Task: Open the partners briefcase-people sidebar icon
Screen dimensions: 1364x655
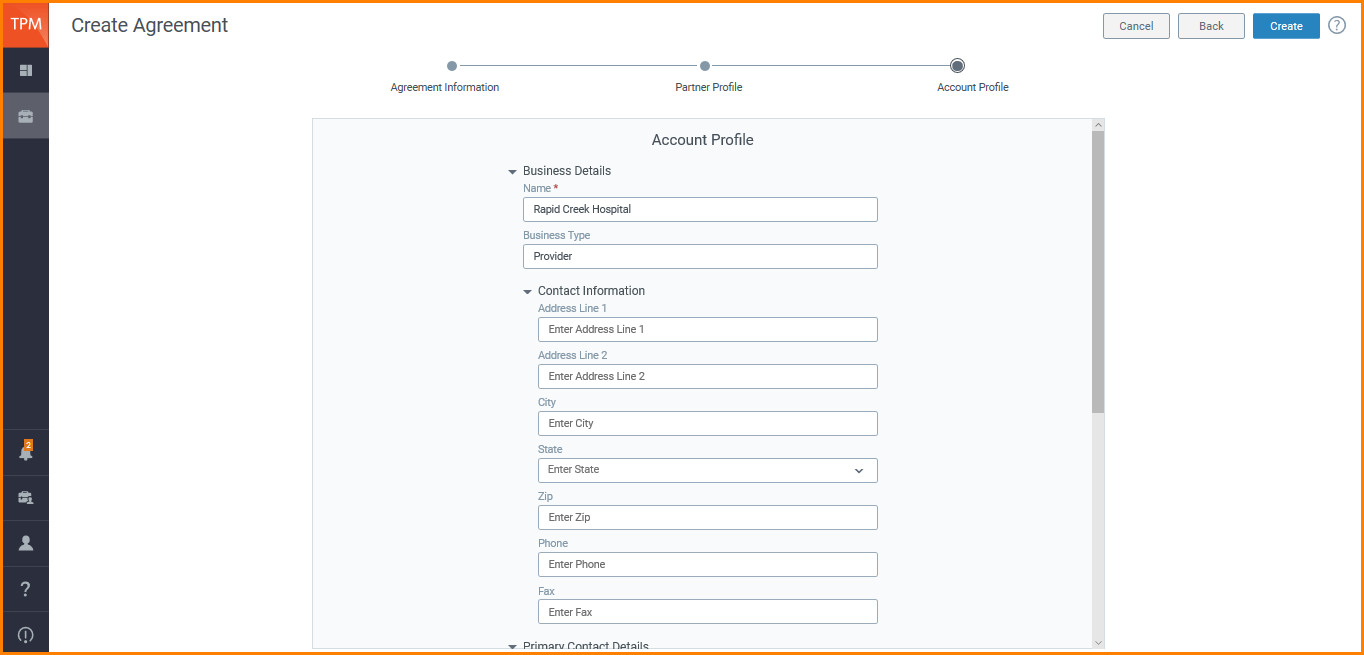Action: [26, 498]
